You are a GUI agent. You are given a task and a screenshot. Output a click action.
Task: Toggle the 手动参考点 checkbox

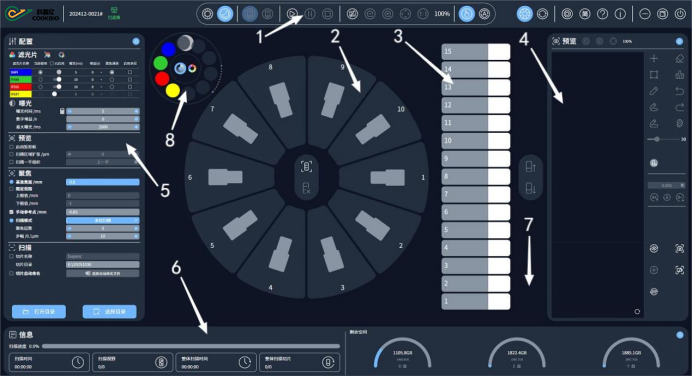click(11, 212)
